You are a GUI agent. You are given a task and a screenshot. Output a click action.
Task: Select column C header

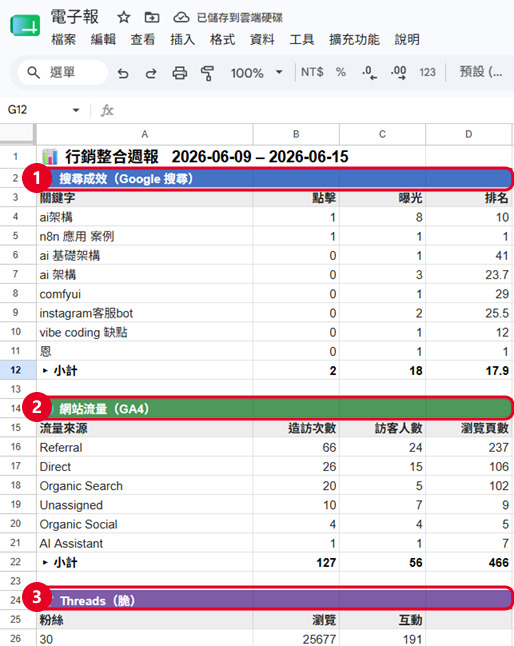(382, 134)
